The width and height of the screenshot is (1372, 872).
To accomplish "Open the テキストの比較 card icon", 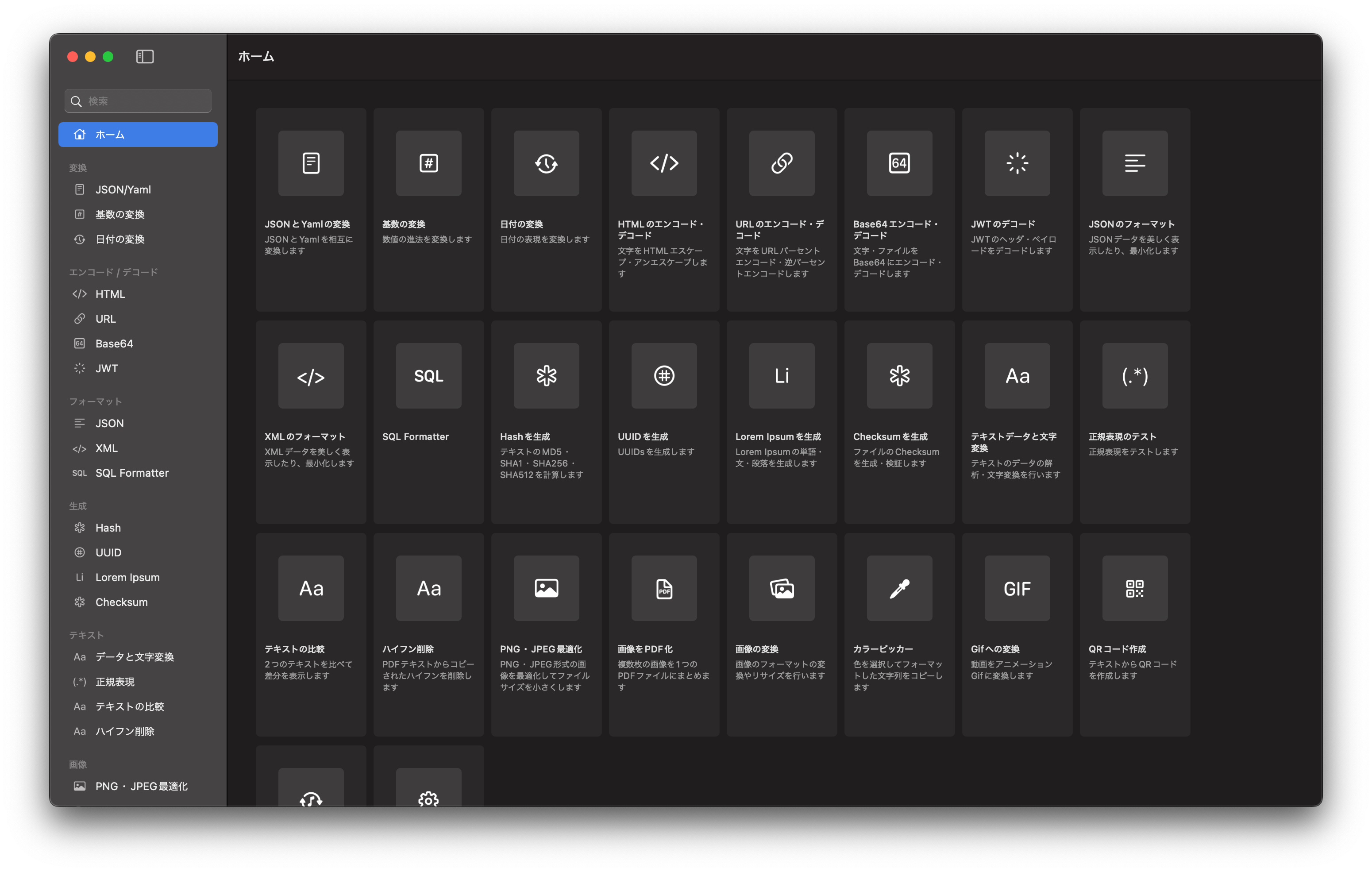I will tap(311, 589).
